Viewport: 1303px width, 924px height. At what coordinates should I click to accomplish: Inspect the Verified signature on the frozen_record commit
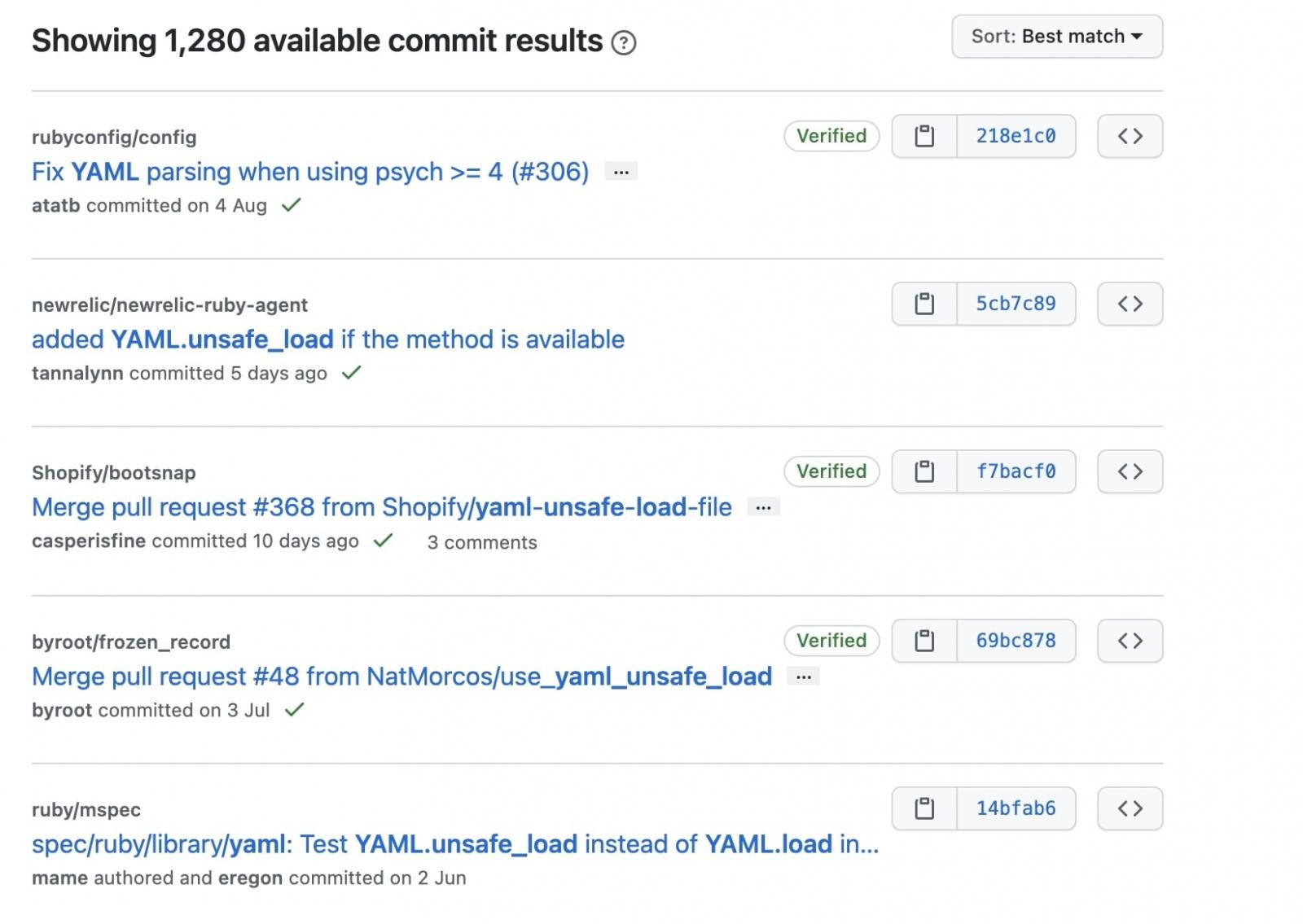click(831, 641)
